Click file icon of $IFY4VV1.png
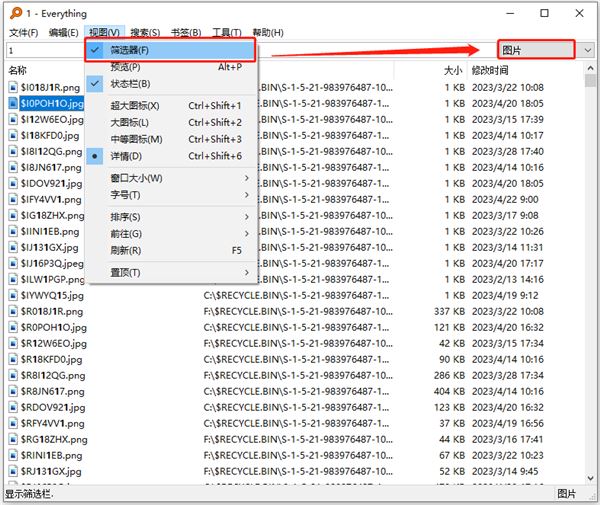The height and width of the screenshot is (505, 600). pyautogui.click(x=13, y=199)
